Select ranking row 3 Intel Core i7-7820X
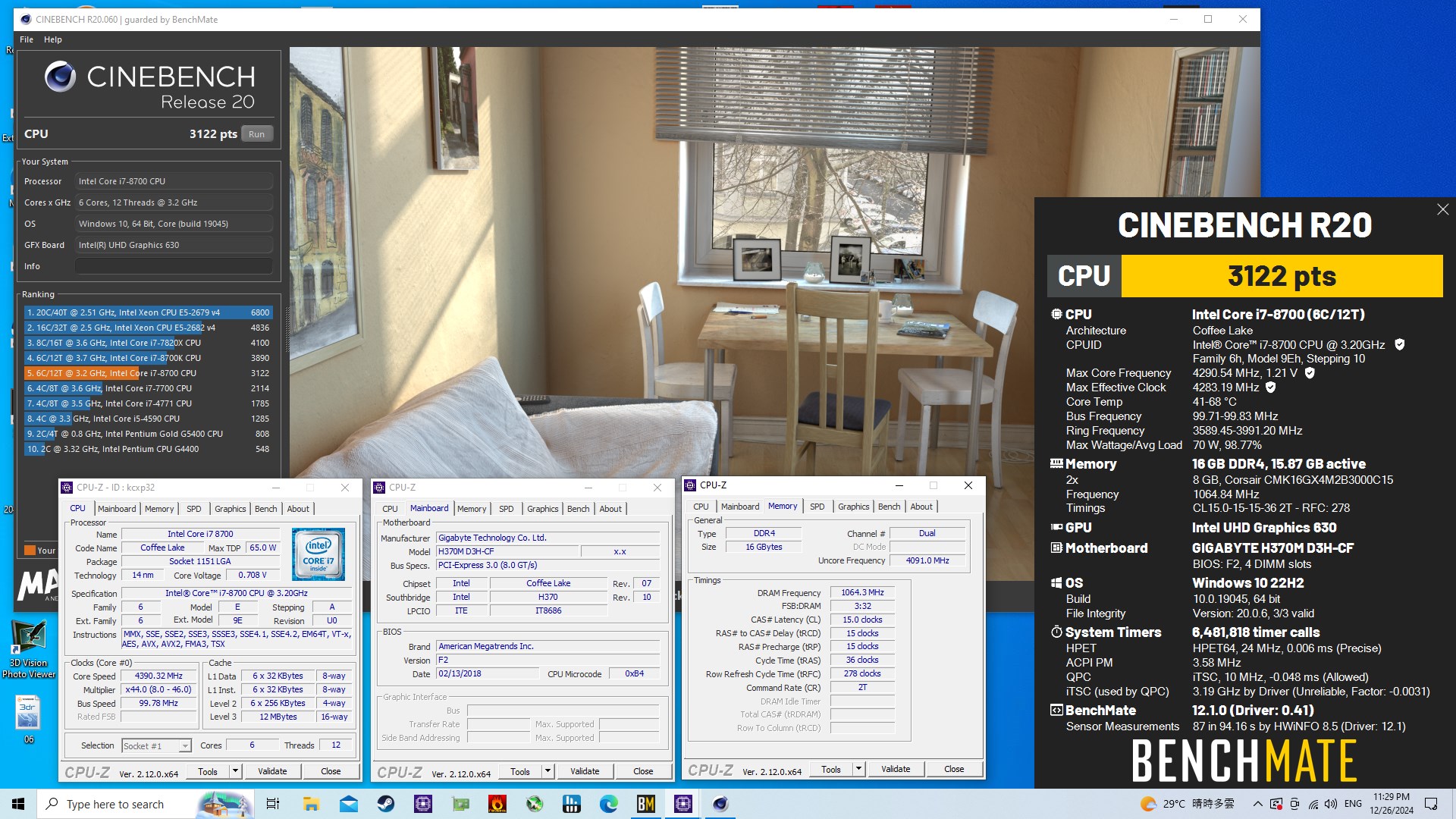The image size is (1456, 819). [x=149, y=343]
